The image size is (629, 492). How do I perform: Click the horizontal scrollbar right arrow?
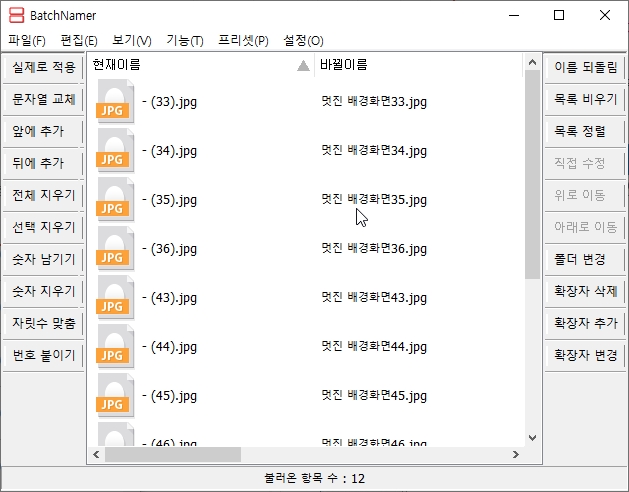[516, 454]
